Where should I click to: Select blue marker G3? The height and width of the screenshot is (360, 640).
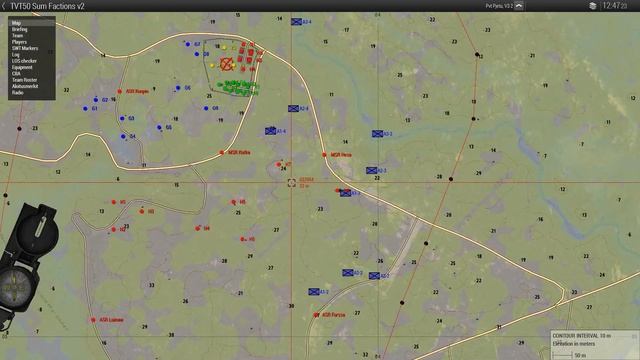coord(122,118)
